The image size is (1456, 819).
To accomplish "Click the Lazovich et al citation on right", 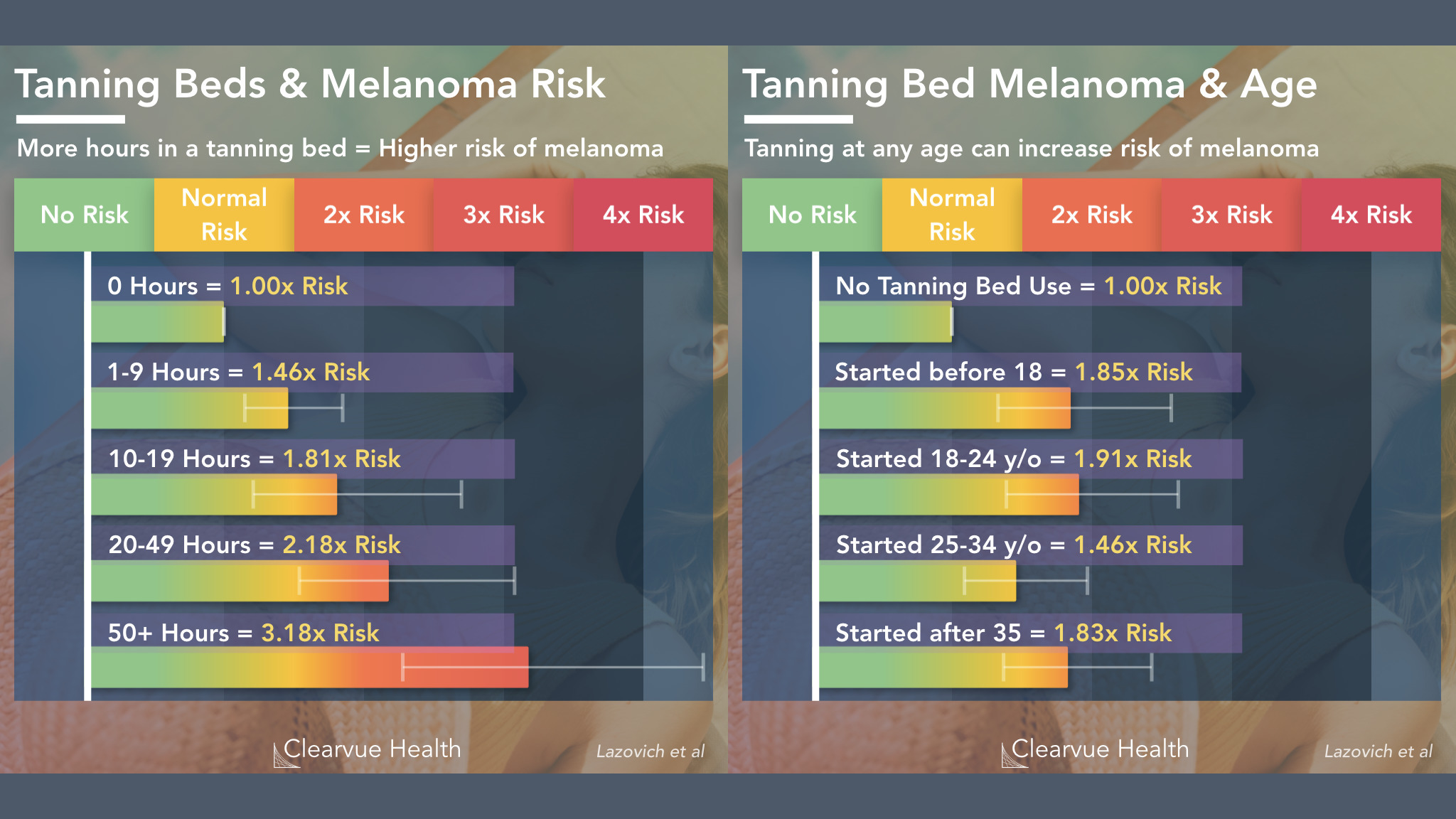I will pyautogui.click(x=1378, y=751).
